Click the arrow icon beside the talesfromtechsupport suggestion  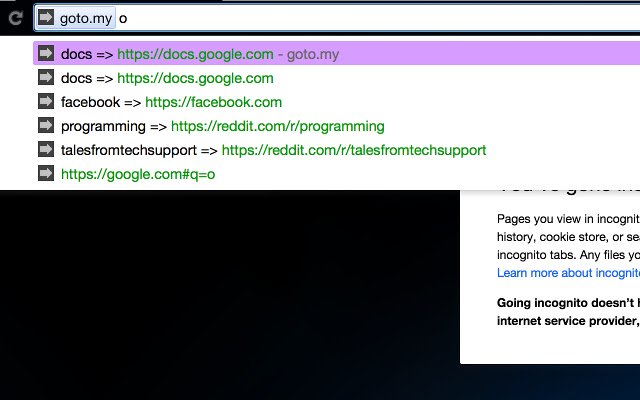pyautogui.click(x=46, y=149)
